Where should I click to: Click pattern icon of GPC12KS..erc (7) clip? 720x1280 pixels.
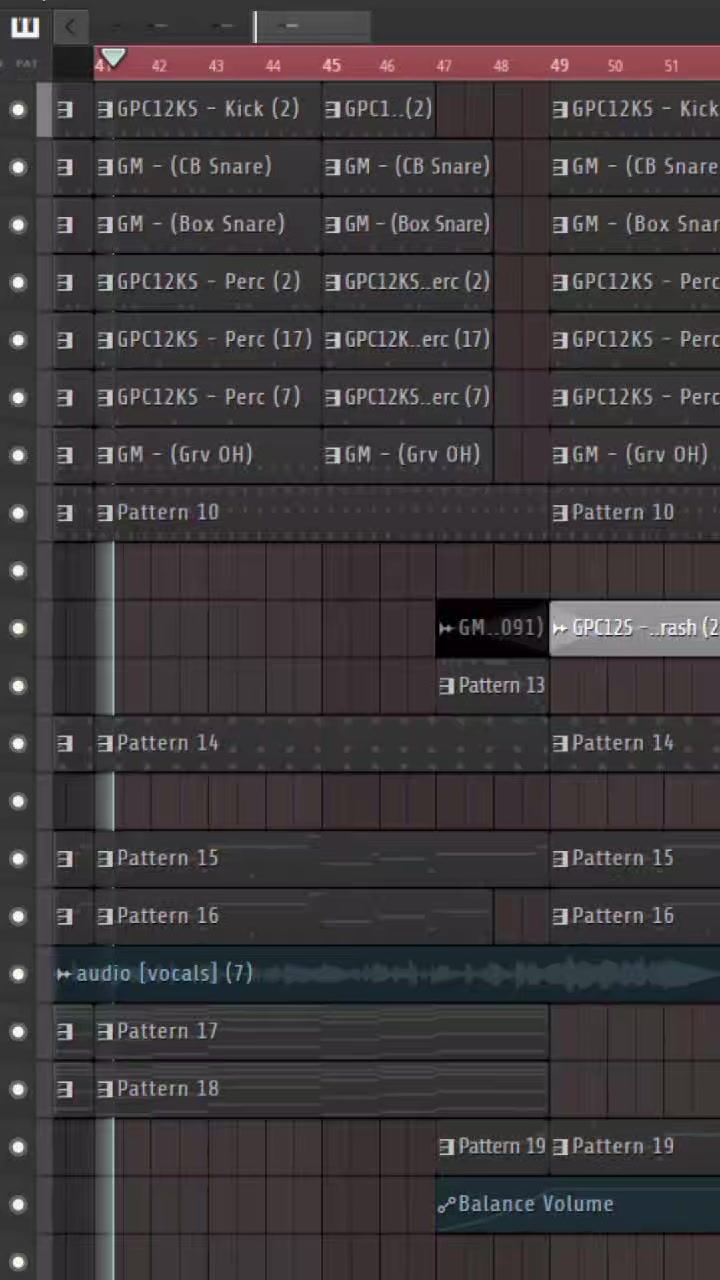point(333,397)
